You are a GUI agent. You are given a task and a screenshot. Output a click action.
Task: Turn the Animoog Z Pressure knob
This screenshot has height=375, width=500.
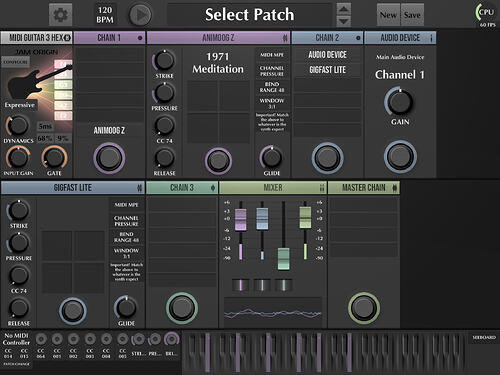coord(164,93)
